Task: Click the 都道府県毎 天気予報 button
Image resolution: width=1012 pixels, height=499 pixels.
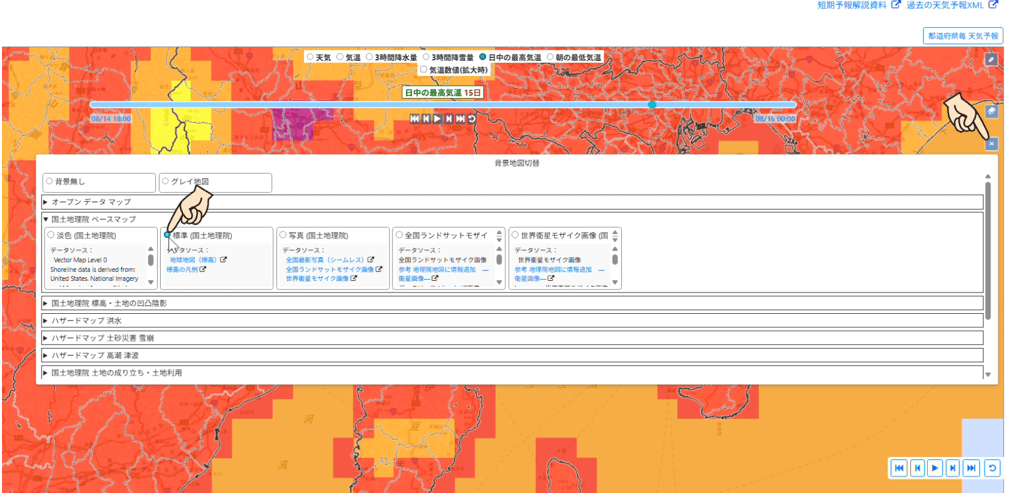Action: coord(962,35)
